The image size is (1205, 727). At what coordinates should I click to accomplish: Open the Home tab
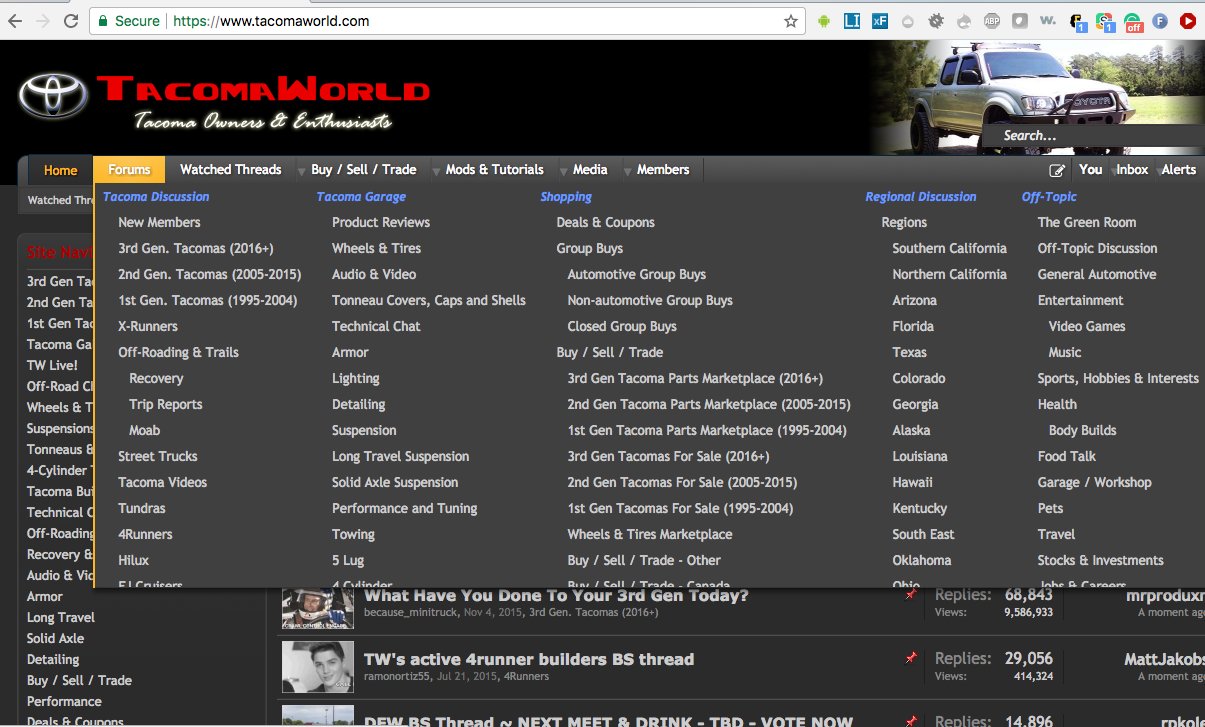60,170
